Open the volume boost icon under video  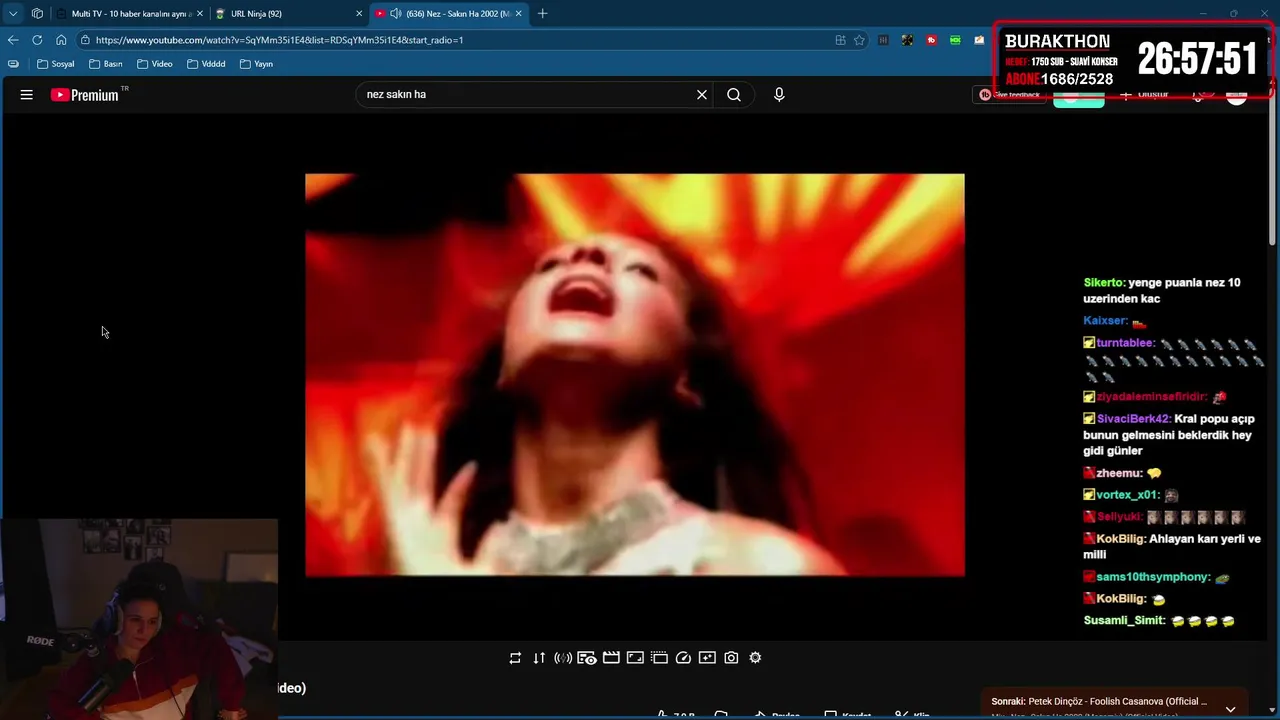pyautogui.click(x=563, y=658)
